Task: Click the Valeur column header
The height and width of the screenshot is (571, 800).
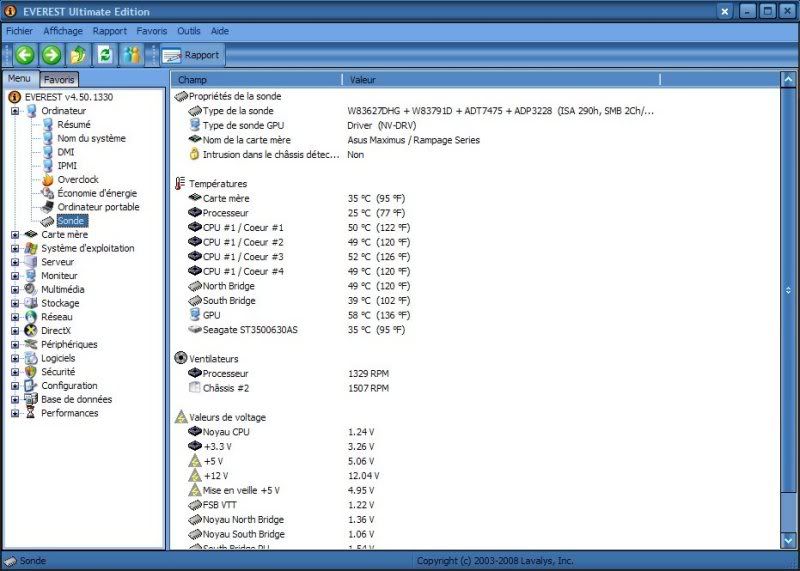Action: 362,79
